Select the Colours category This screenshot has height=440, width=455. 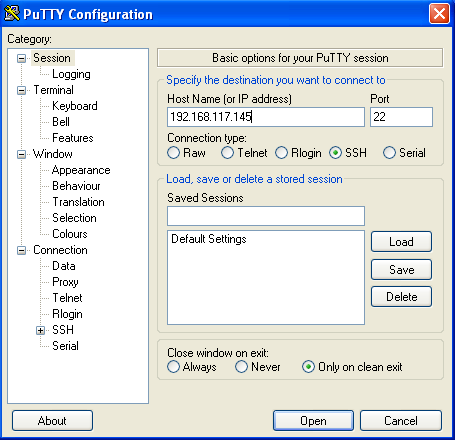(x=70, y=234)
